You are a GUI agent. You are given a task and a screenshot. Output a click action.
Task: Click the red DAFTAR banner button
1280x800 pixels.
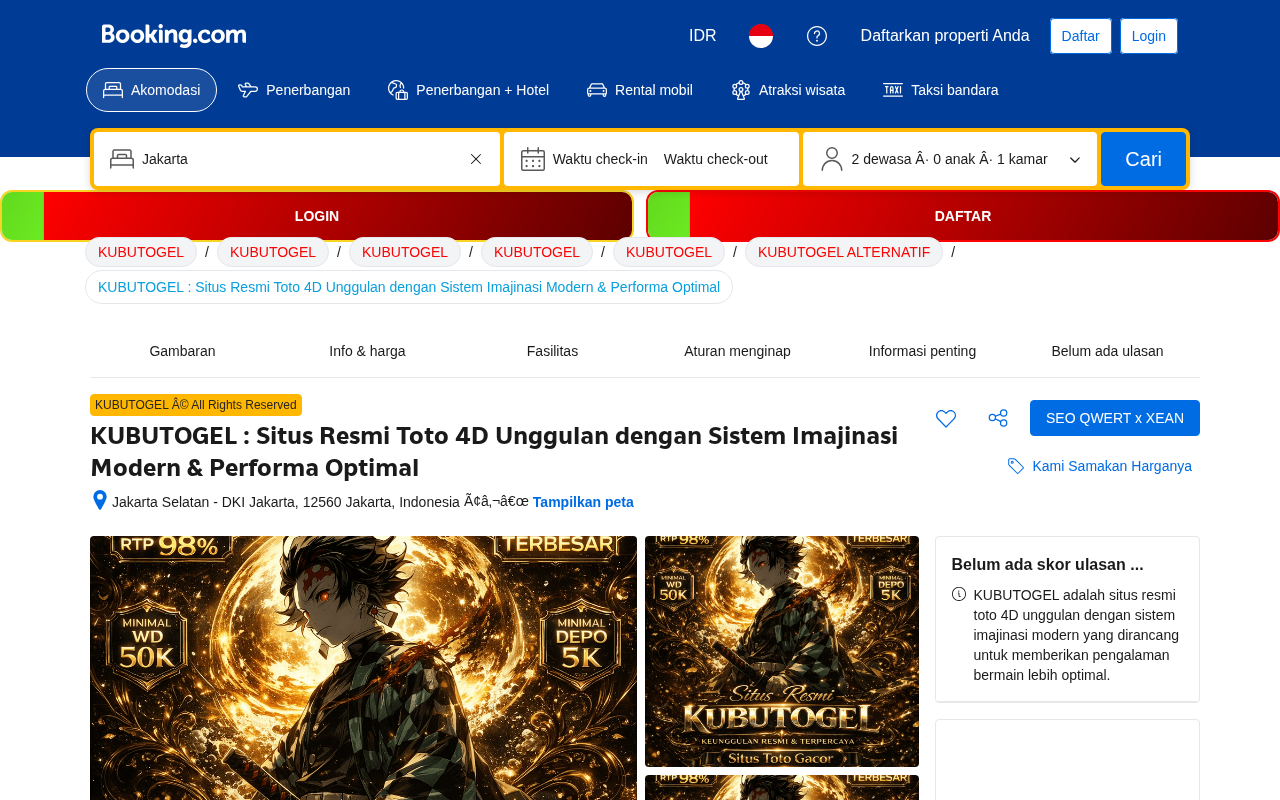tap(963, 216)
